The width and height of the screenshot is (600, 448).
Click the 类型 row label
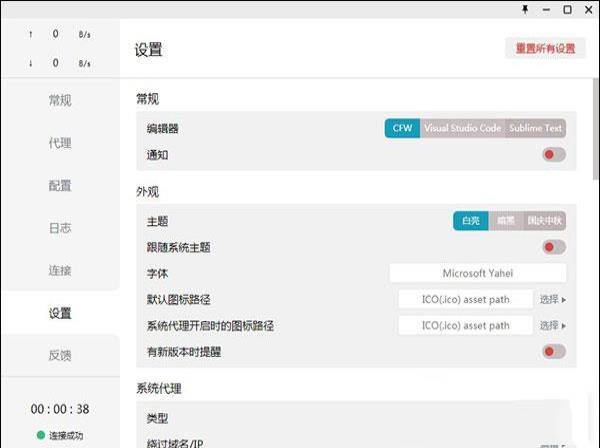(157, 418)
